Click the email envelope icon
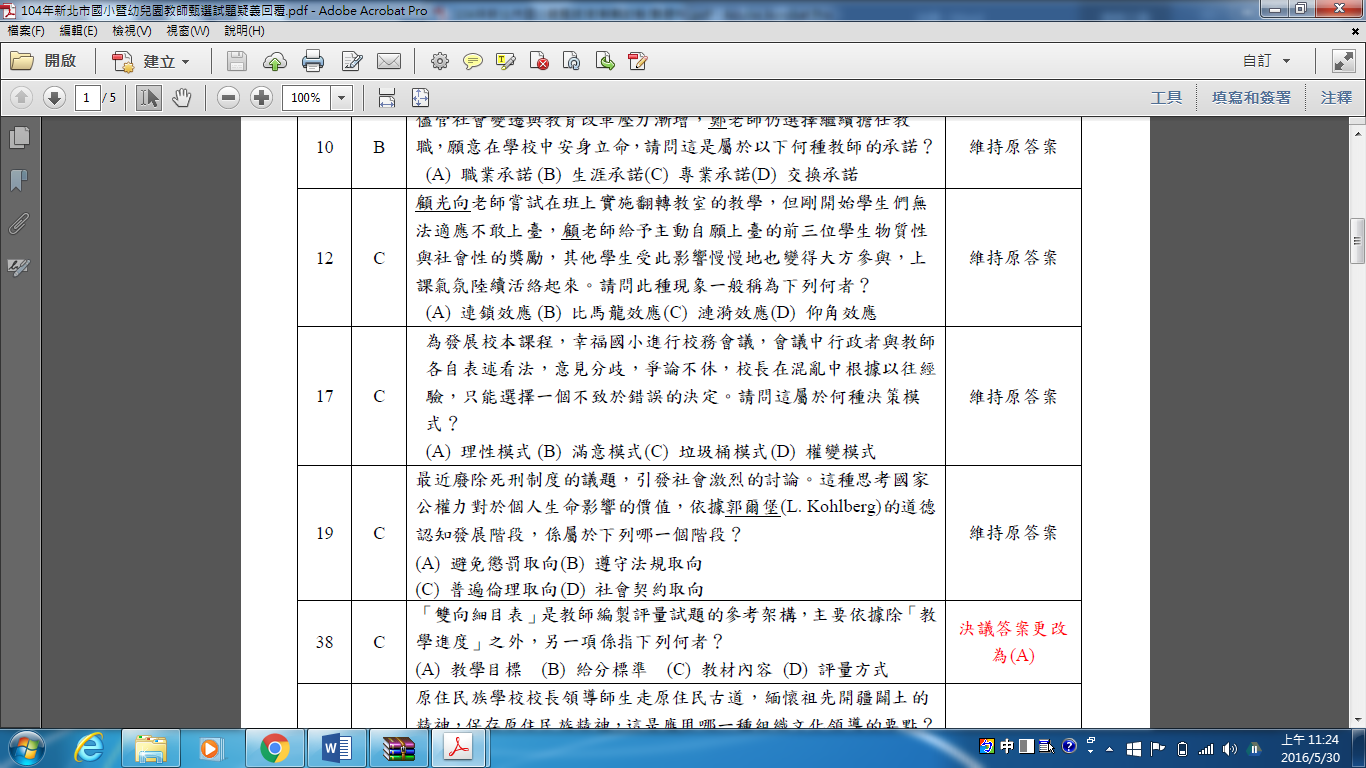This screenshot has width=1366, height=768. 389,61
